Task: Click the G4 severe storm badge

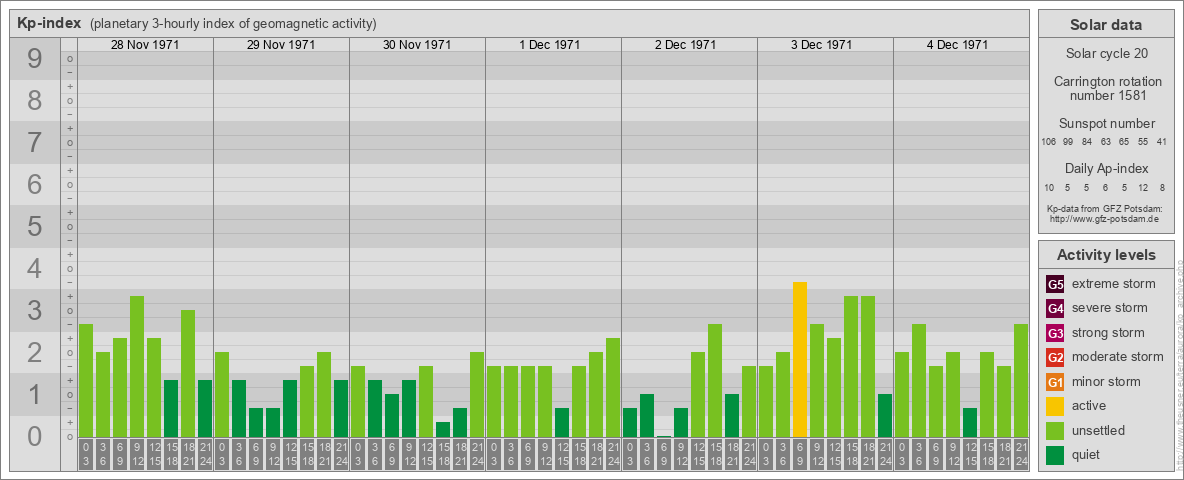Action: [1055, 308]
